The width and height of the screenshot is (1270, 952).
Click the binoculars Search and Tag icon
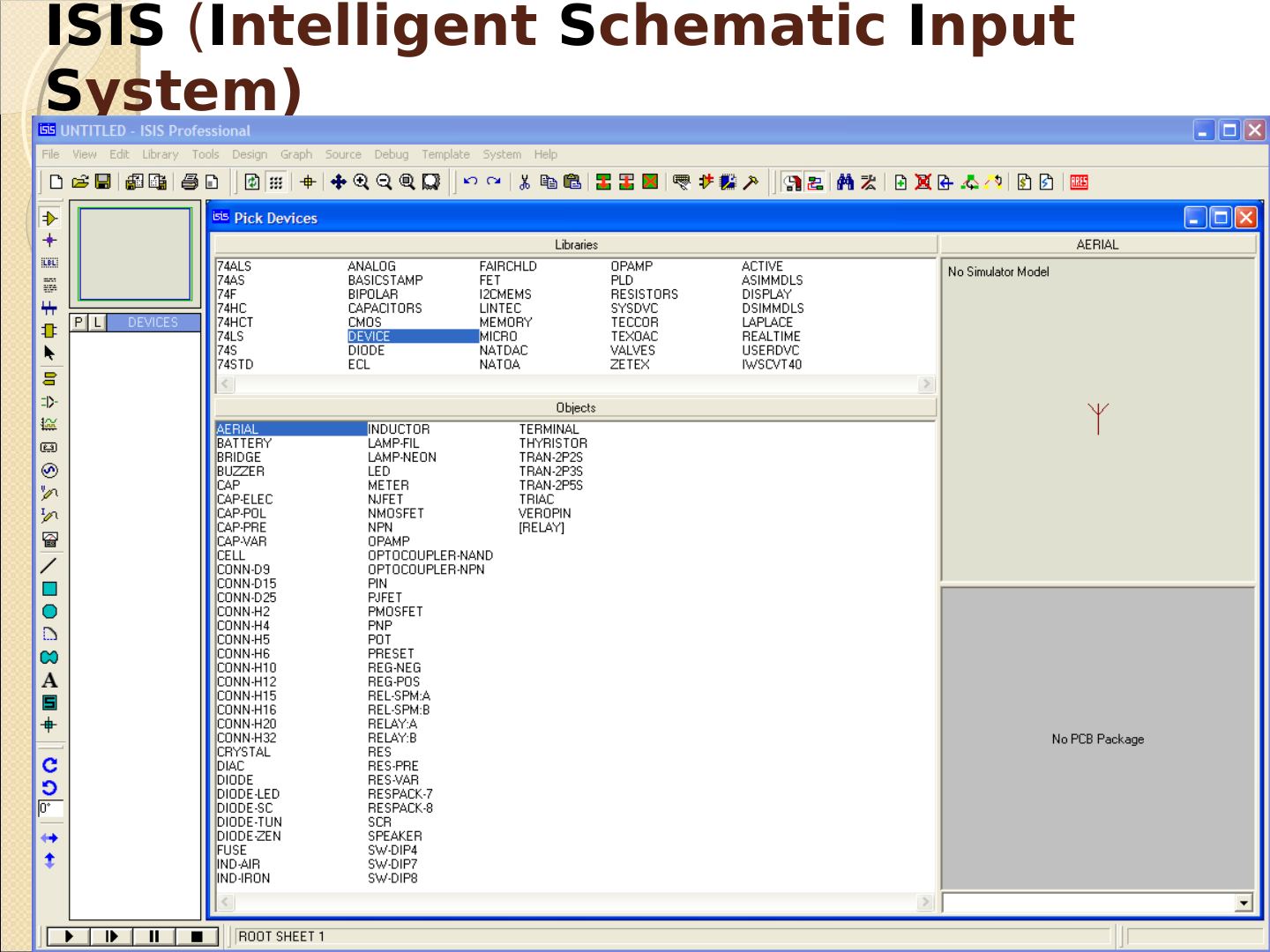coord(845,182)
